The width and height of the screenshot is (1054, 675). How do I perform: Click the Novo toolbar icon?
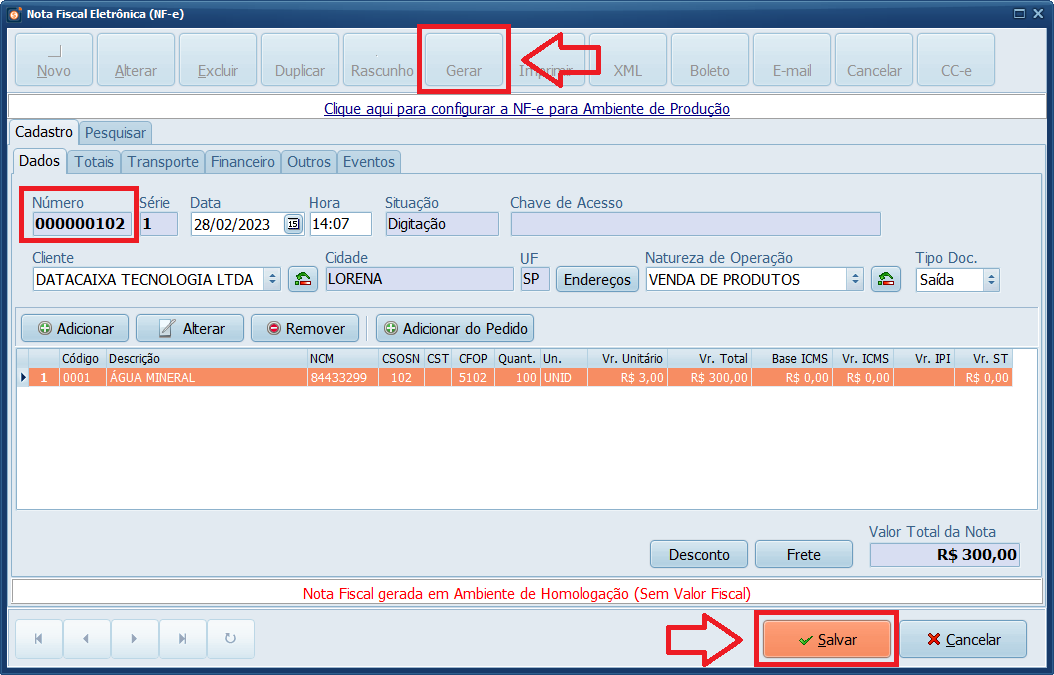[x=53, y=59]
